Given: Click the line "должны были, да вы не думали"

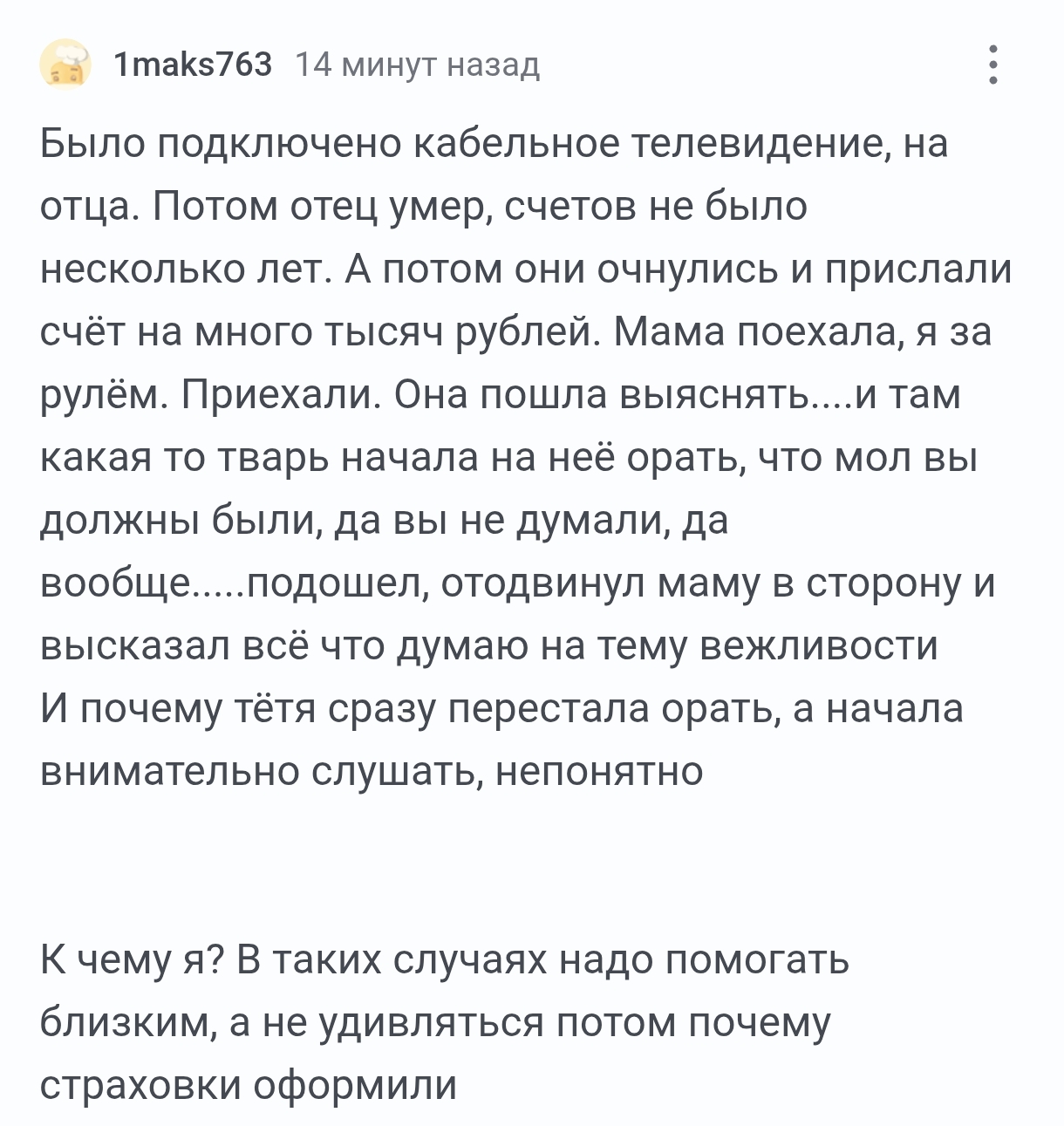Looking at the screenshot, I should coord(384,521).
